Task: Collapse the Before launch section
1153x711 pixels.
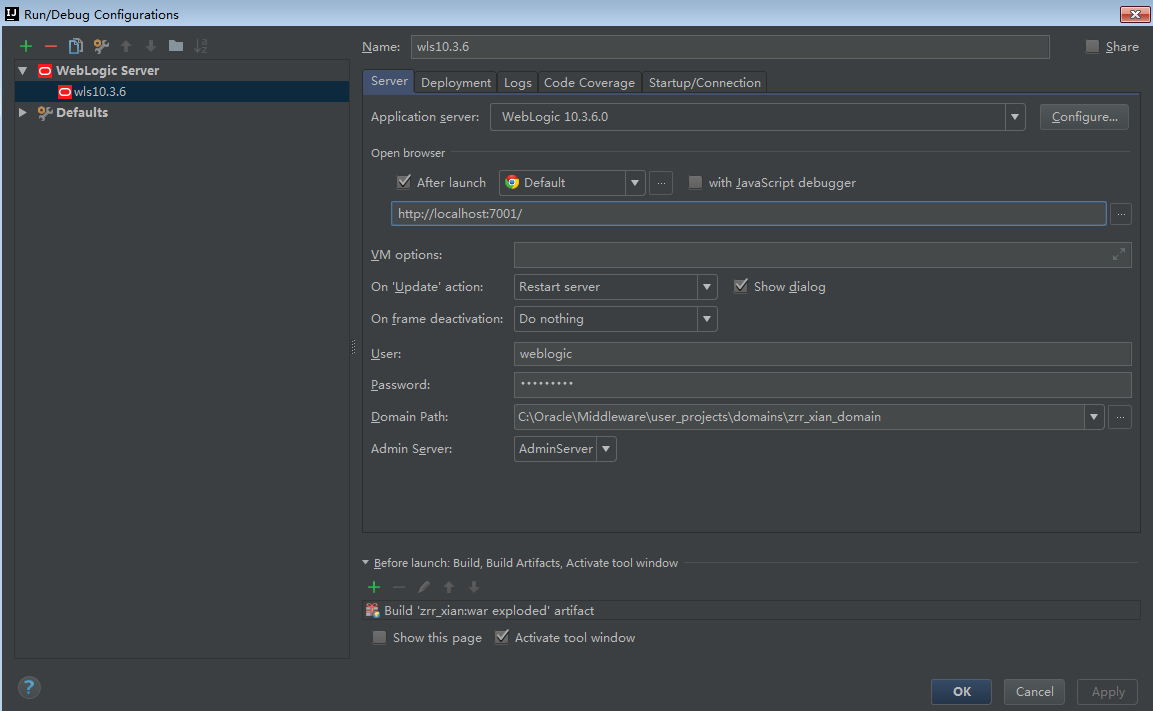Action: click(365, 562)
